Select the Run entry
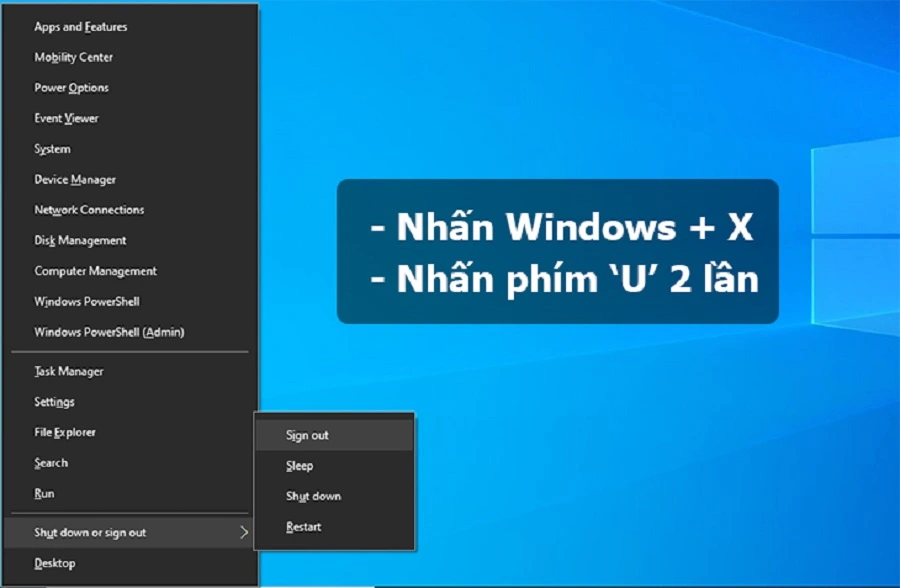 [131, 493]
